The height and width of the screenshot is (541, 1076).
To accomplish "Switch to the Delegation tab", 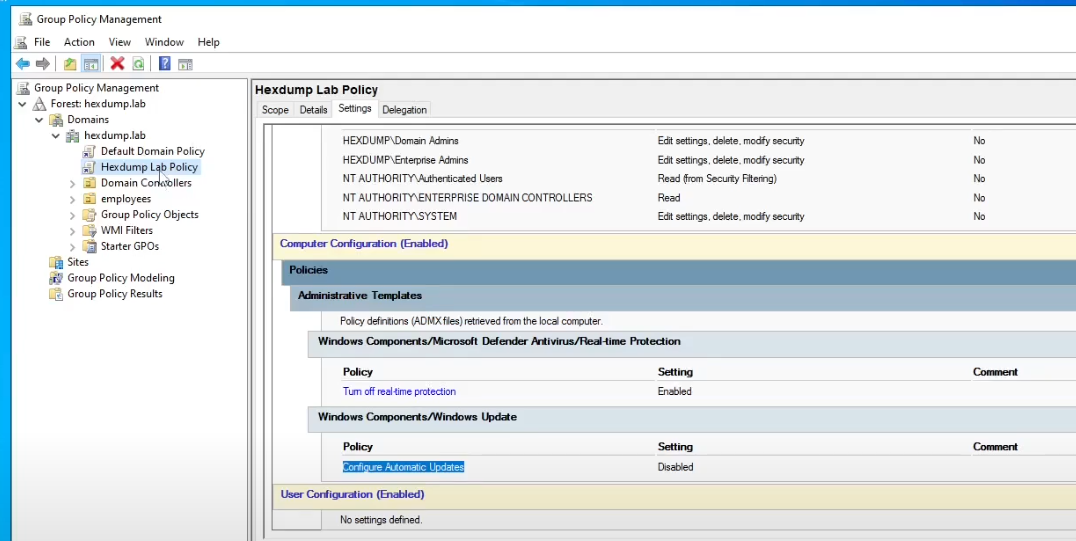I will pos(404,110).
